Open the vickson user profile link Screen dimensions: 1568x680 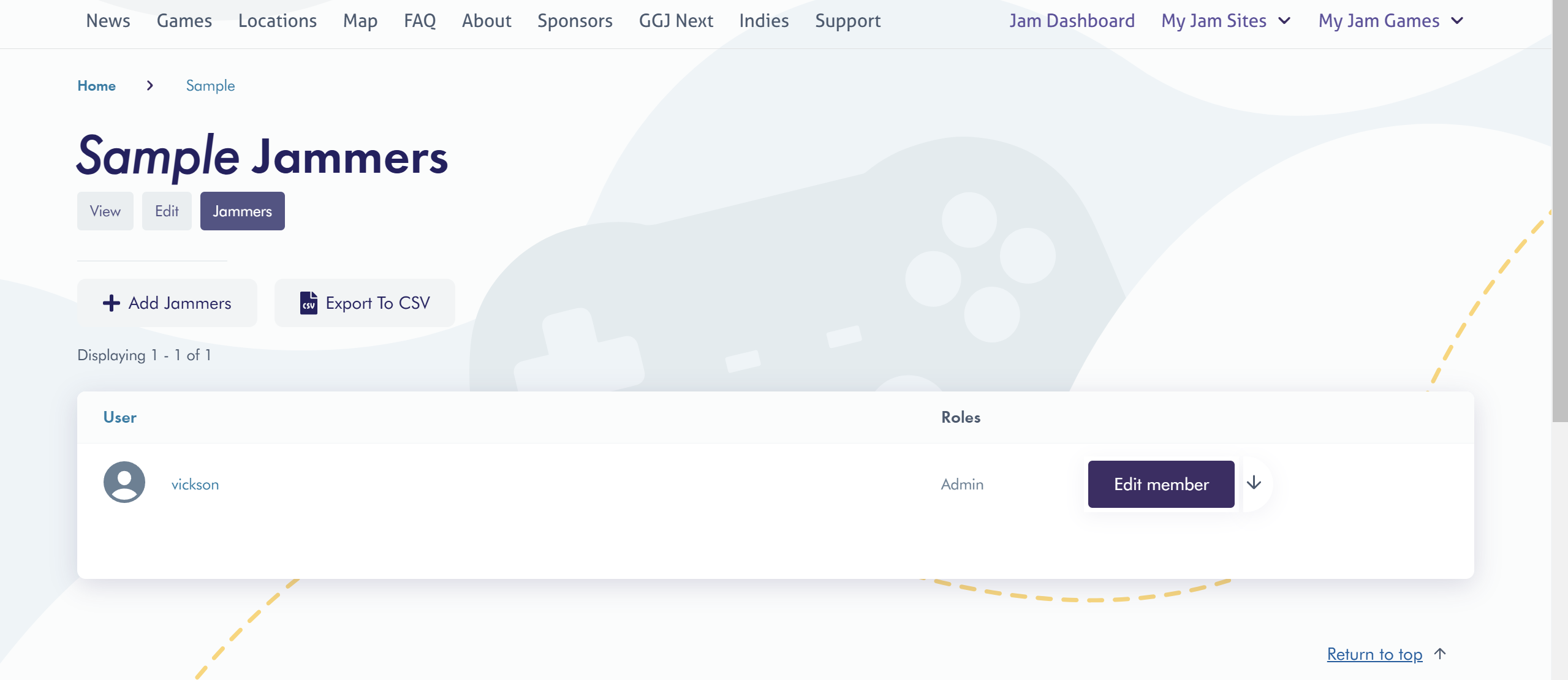click(195, 485)
